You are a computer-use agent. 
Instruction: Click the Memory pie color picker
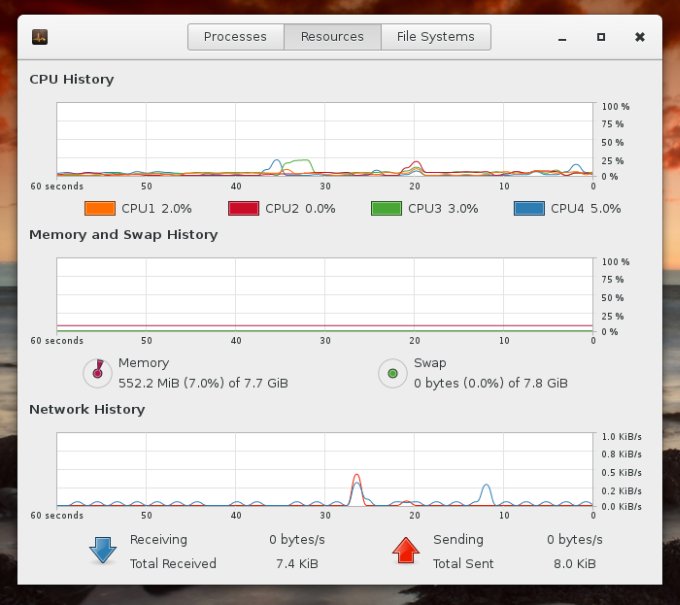click(98, 373)
